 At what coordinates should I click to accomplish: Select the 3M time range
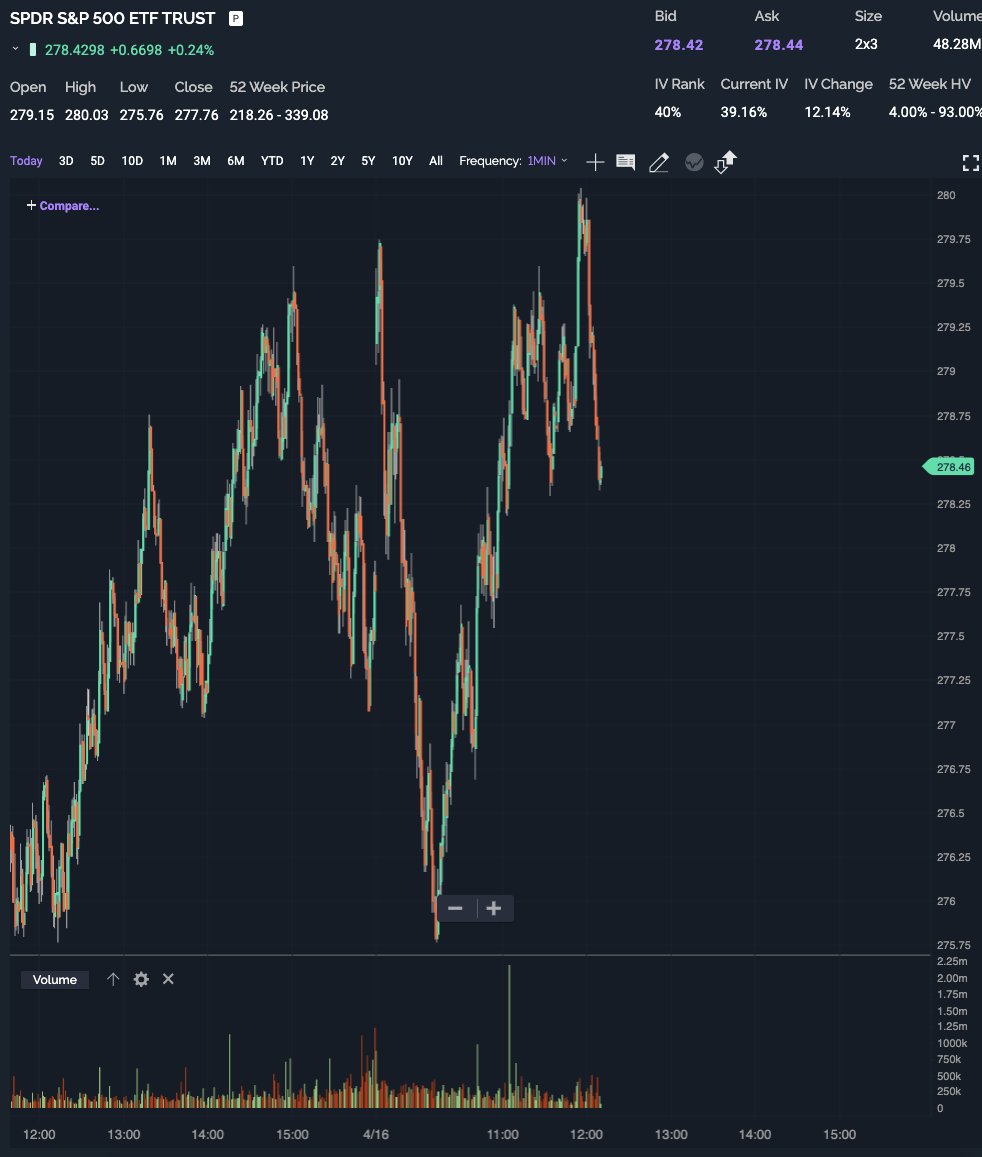coord(201,161)
